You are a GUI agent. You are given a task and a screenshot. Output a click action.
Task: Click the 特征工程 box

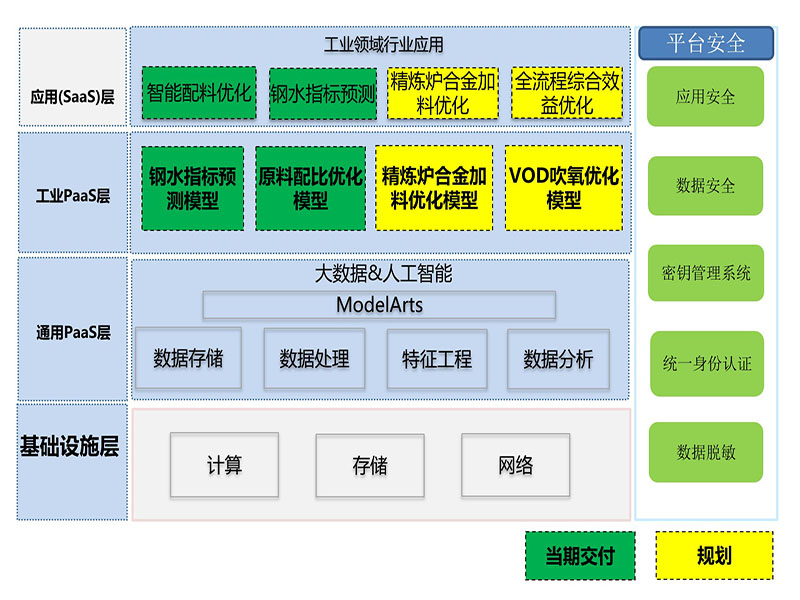click(x=437, y=359)
